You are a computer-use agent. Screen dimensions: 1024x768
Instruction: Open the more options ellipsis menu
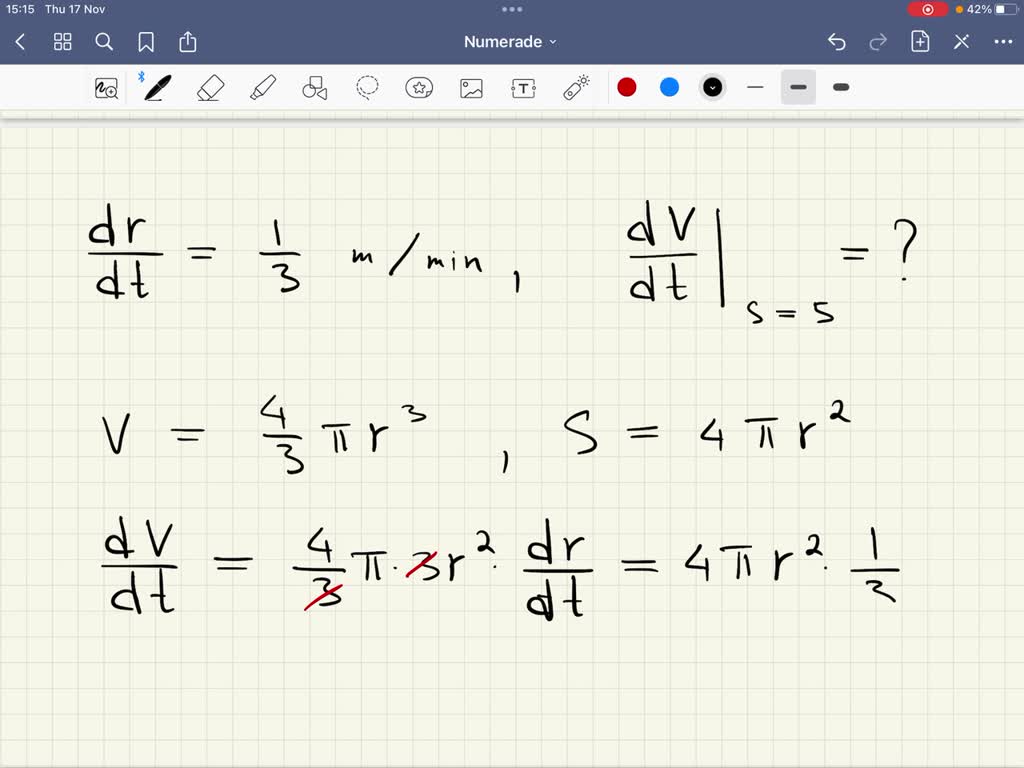pos(1004,41)
